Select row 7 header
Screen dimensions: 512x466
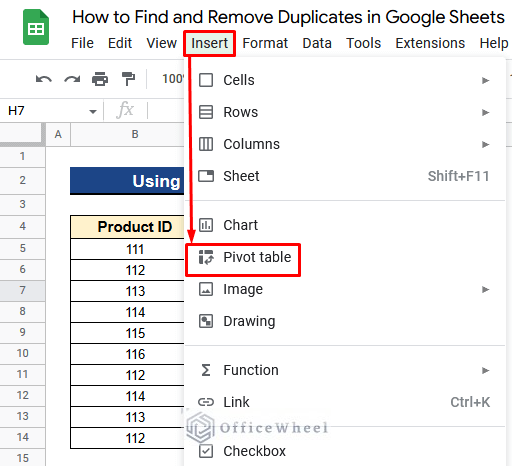(x=22, y=290)
